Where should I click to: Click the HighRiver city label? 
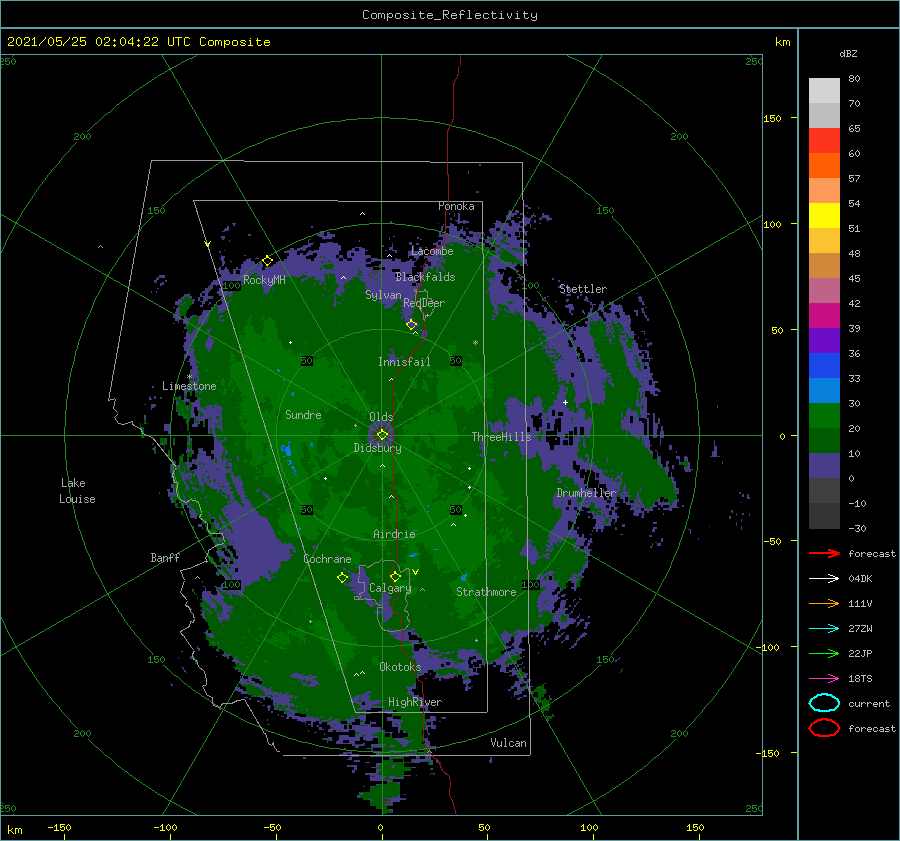click(415, 702)
